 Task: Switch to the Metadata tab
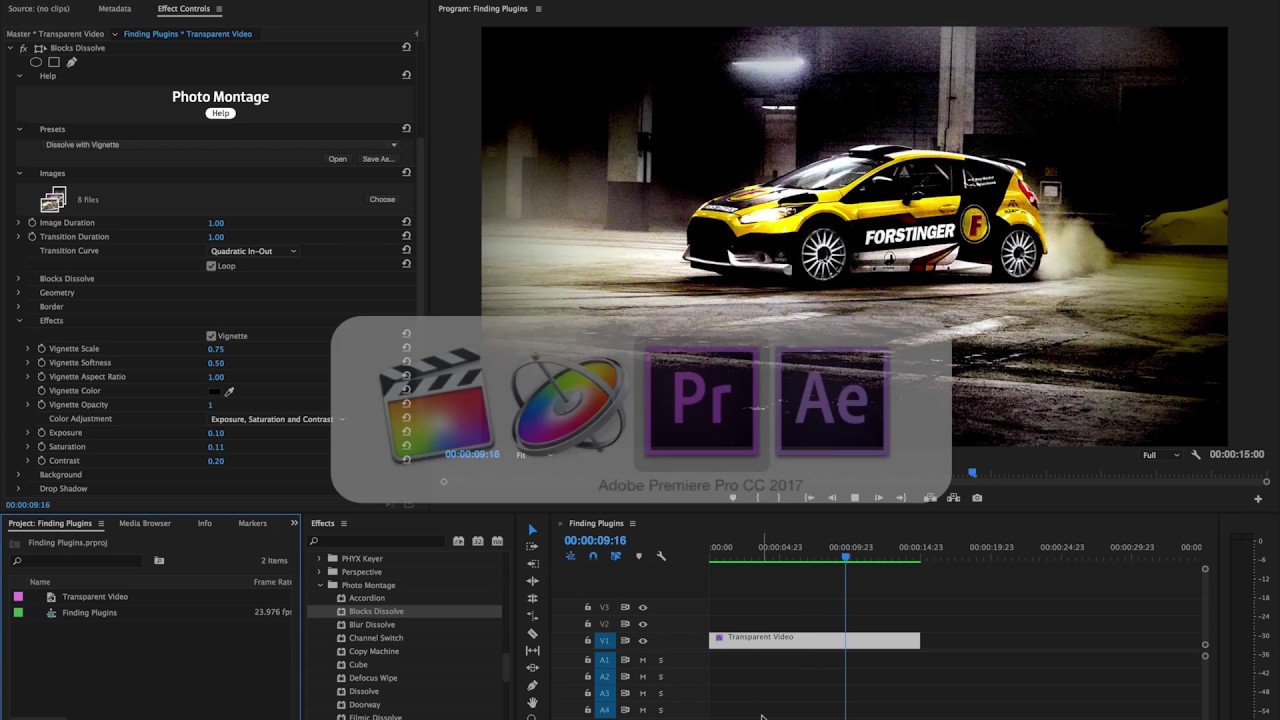(x=114, y=9)
